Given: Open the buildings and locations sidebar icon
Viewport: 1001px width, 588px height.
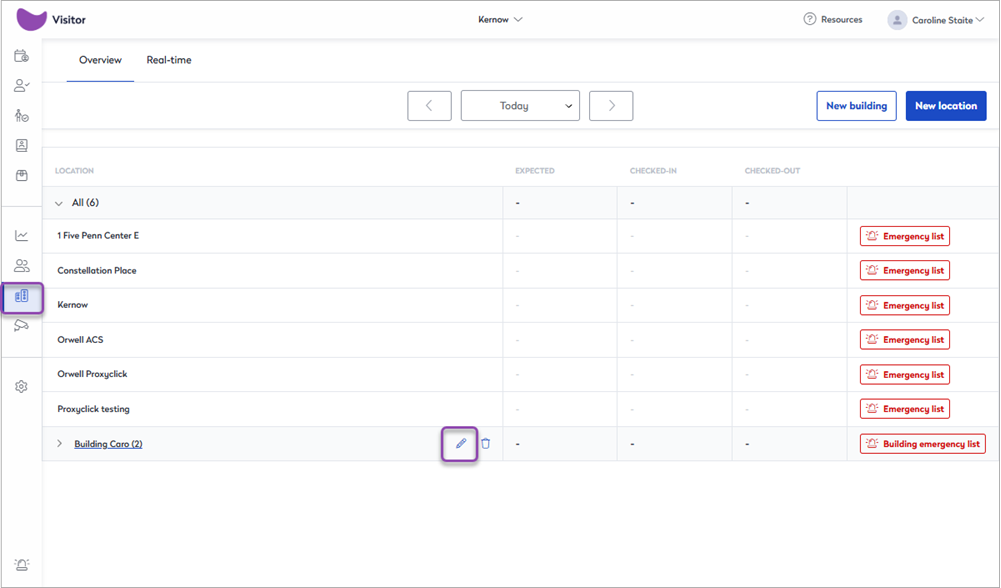Looking at the screenshot, I should [22, 296].
